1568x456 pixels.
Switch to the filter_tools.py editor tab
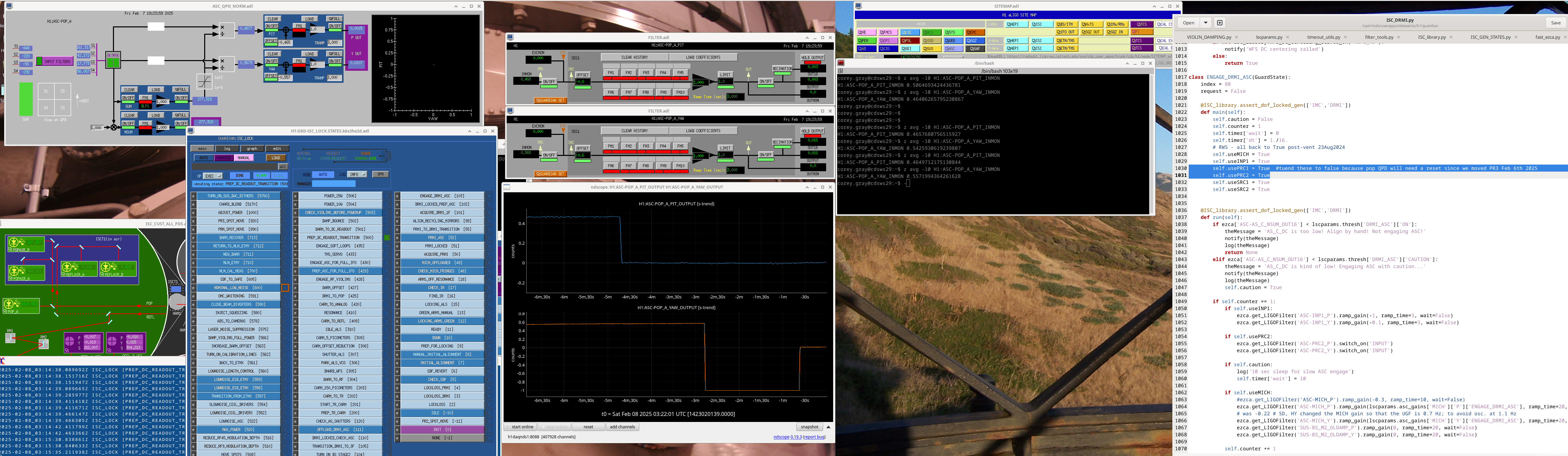(x=1379, y=37)
